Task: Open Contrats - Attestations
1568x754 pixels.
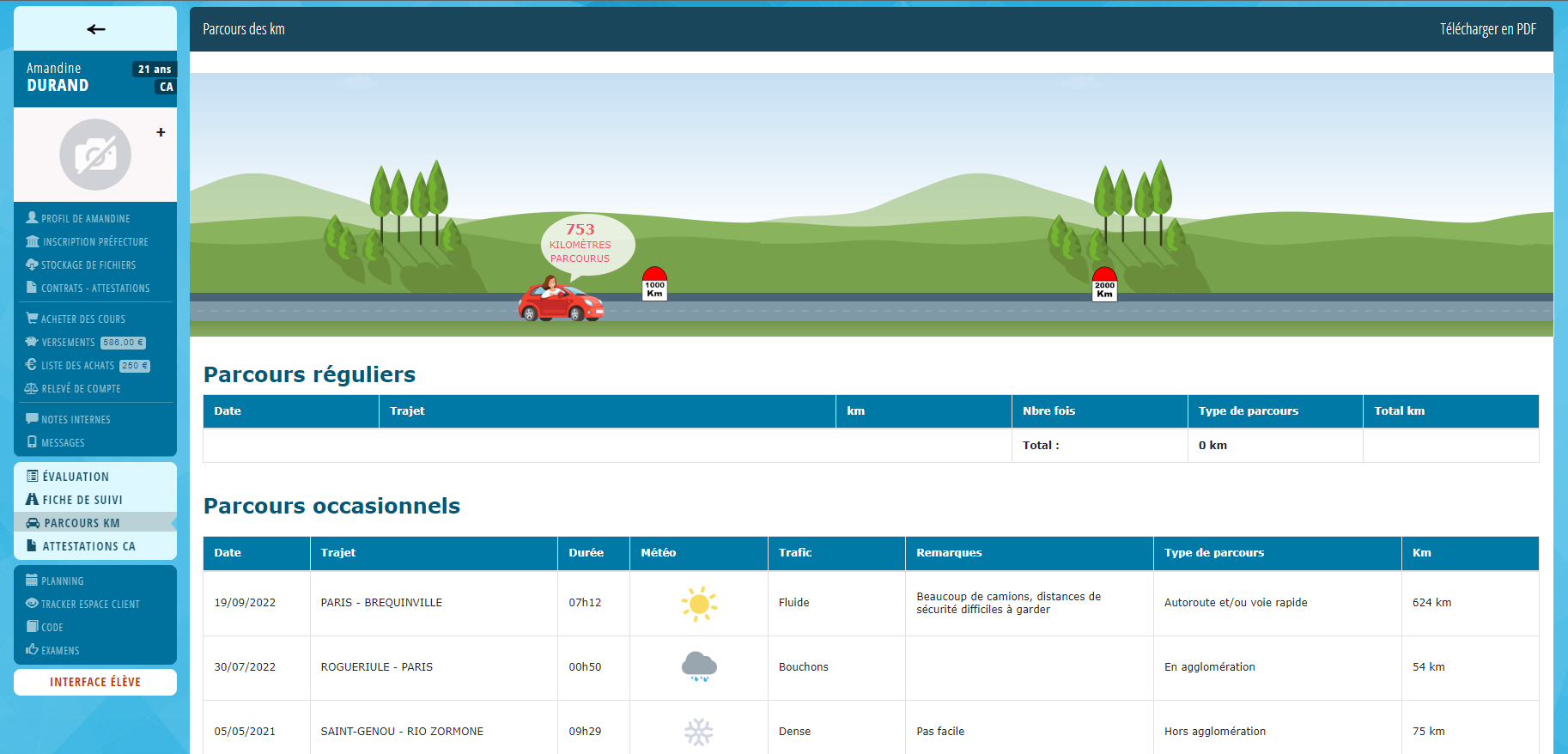Action: coord(94,289)
